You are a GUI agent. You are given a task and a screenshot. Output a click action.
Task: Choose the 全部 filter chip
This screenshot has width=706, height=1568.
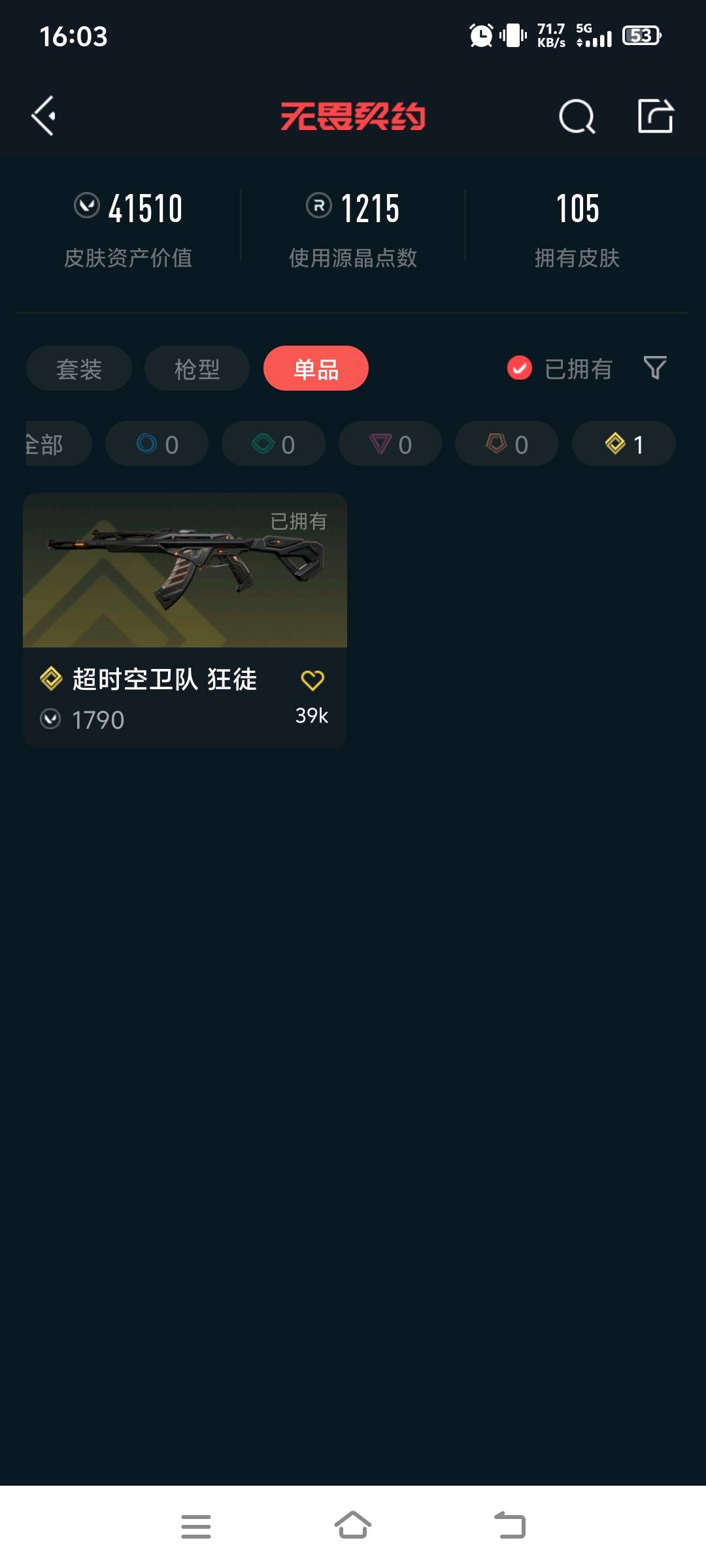pyautogui.click(x=58, y=444)
